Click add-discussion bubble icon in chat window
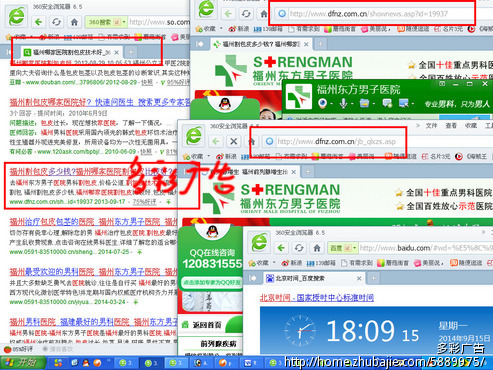Screen dimensions: 493x370 387,103
